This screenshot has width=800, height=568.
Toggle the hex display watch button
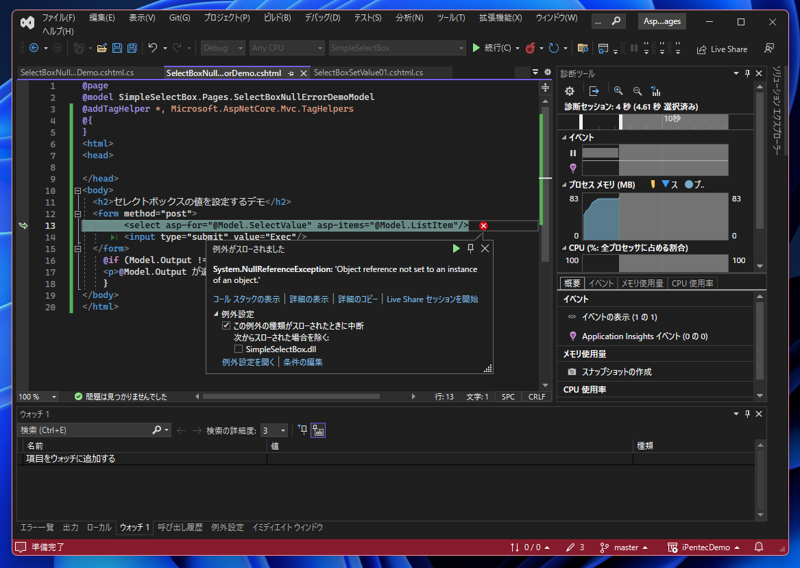tap(318, 430)
